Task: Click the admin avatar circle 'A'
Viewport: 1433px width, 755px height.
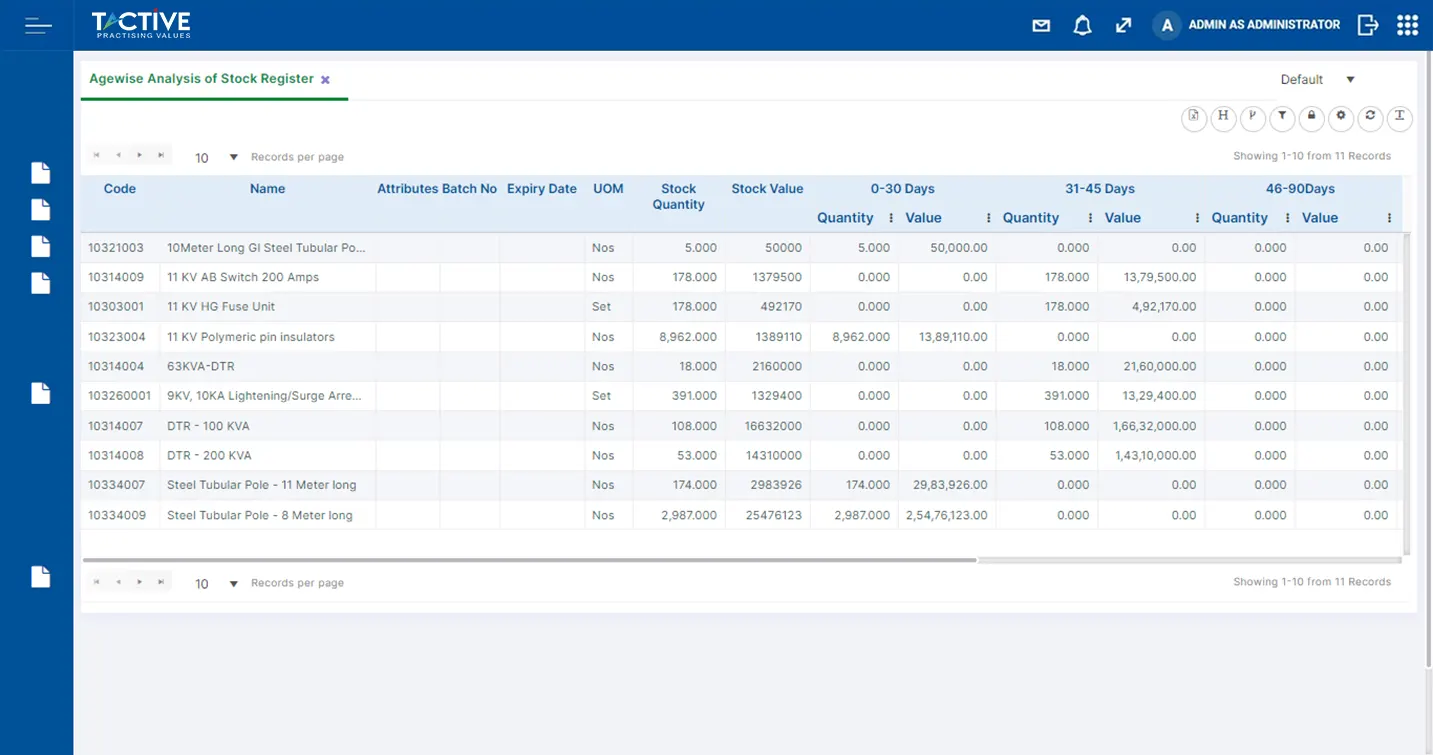Action: [x=1166, y=26]
